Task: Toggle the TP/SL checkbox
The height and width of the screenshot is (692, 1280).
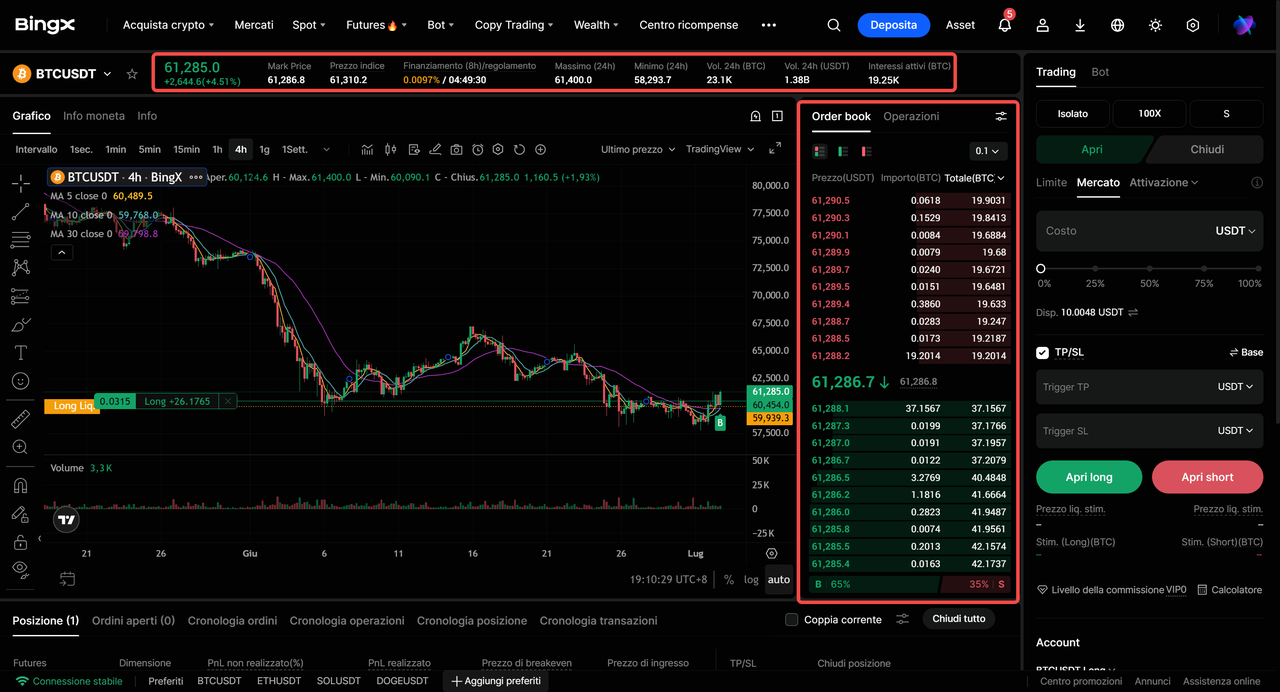Action: [1043, 353]
